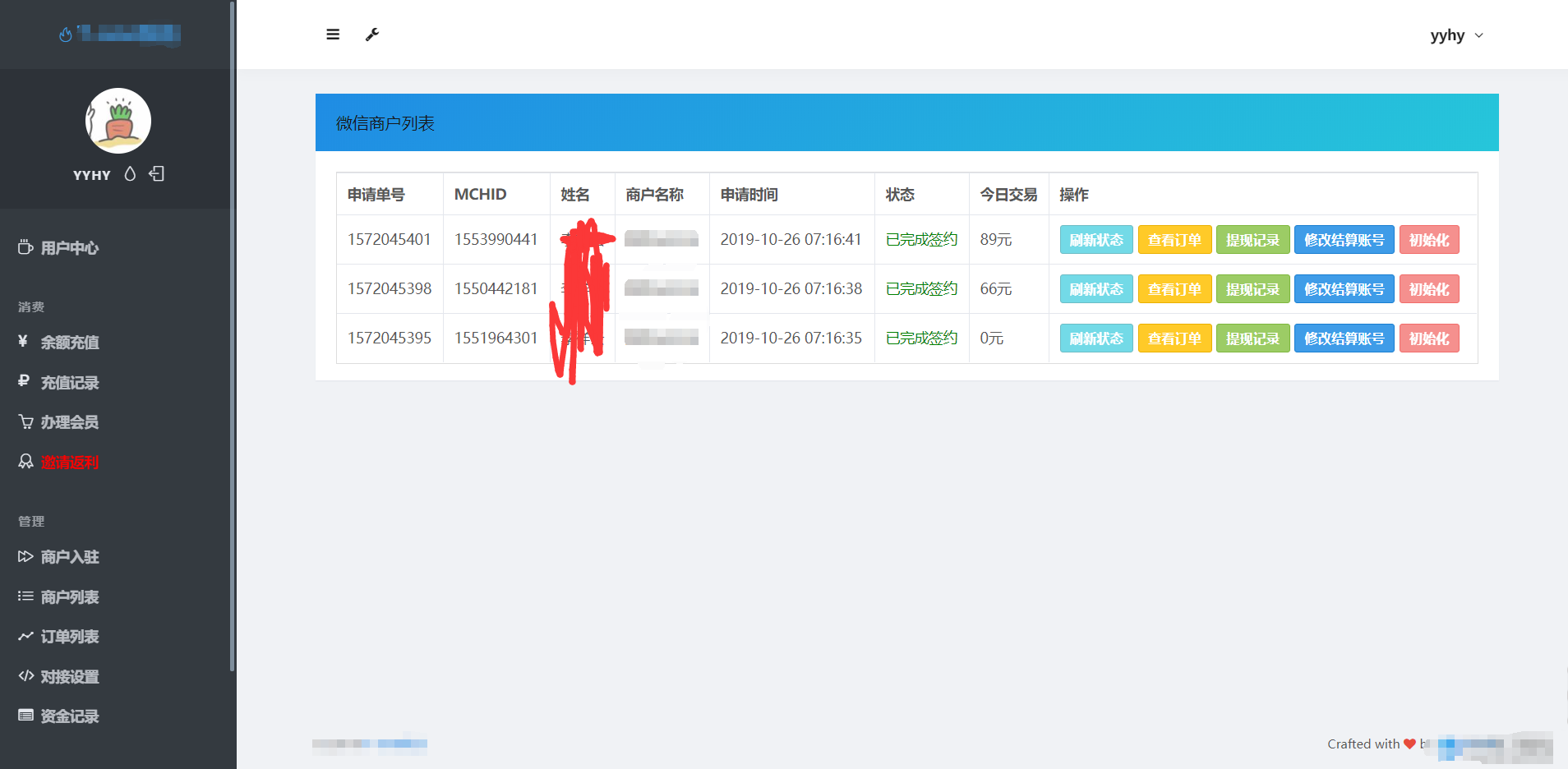The image size is (1568, 769).
Task: Click the code icon beside 对接设置
Action: (x=26, y=676)
